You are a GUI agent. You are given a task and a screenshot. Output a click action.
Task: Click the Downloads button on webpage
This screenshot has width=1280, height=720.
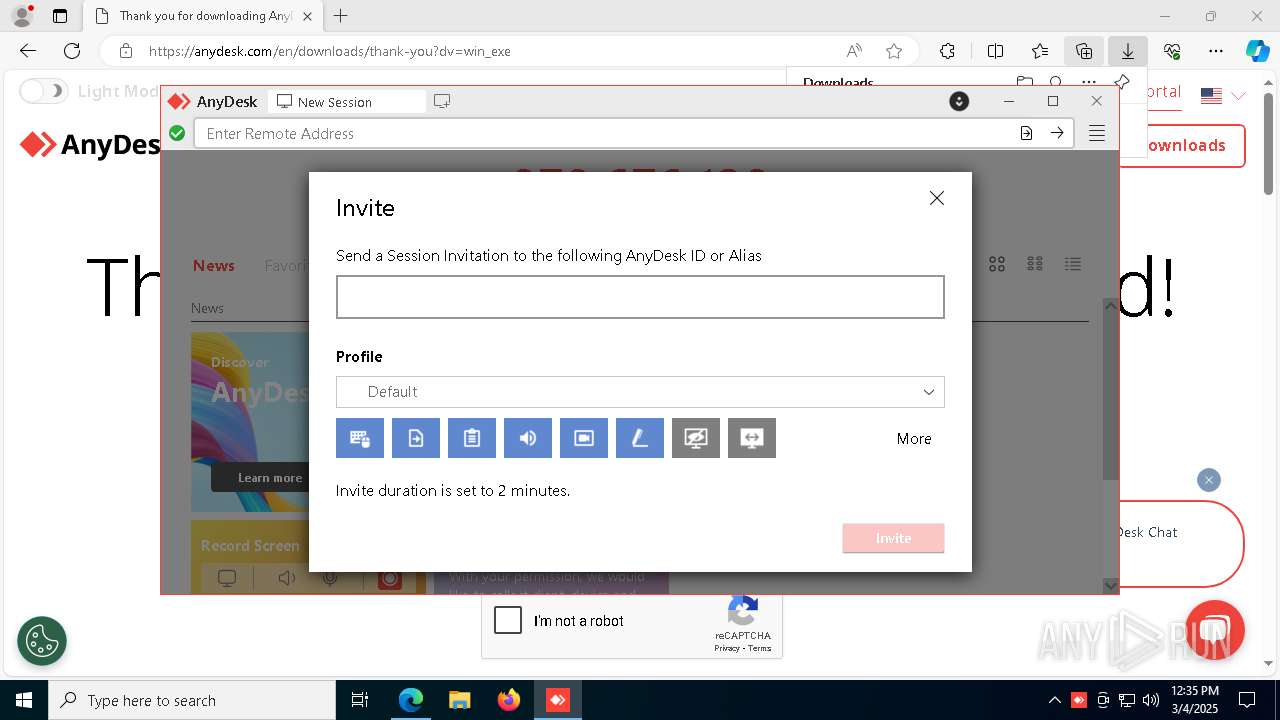(1182, 146)
